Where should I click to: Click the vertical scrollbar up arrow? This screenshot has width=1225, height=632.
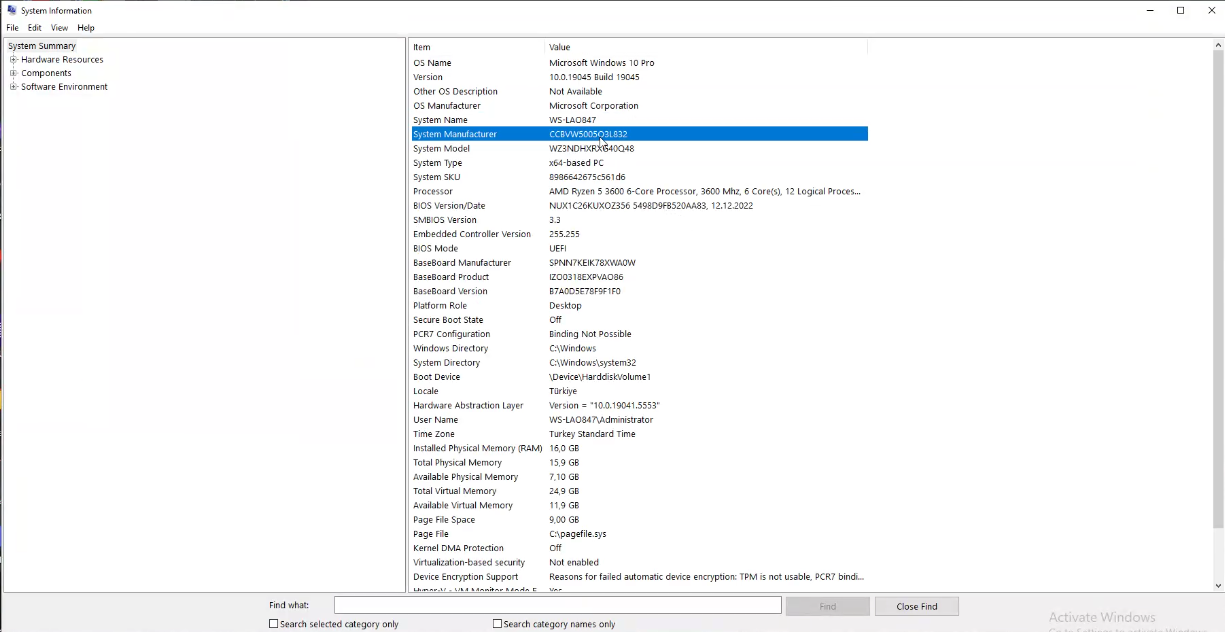1218,45
